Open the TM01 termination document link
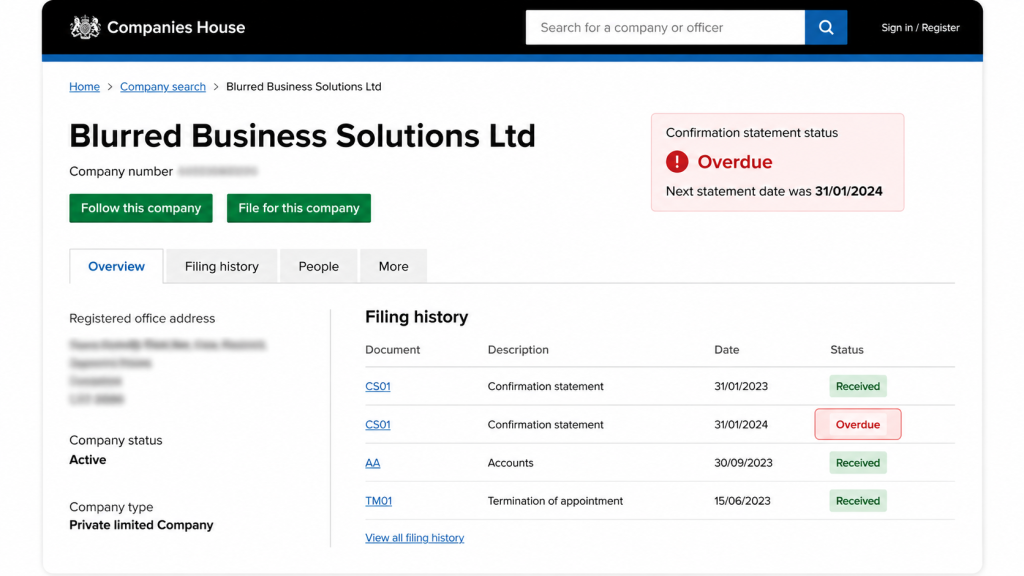 coord(378,501)
